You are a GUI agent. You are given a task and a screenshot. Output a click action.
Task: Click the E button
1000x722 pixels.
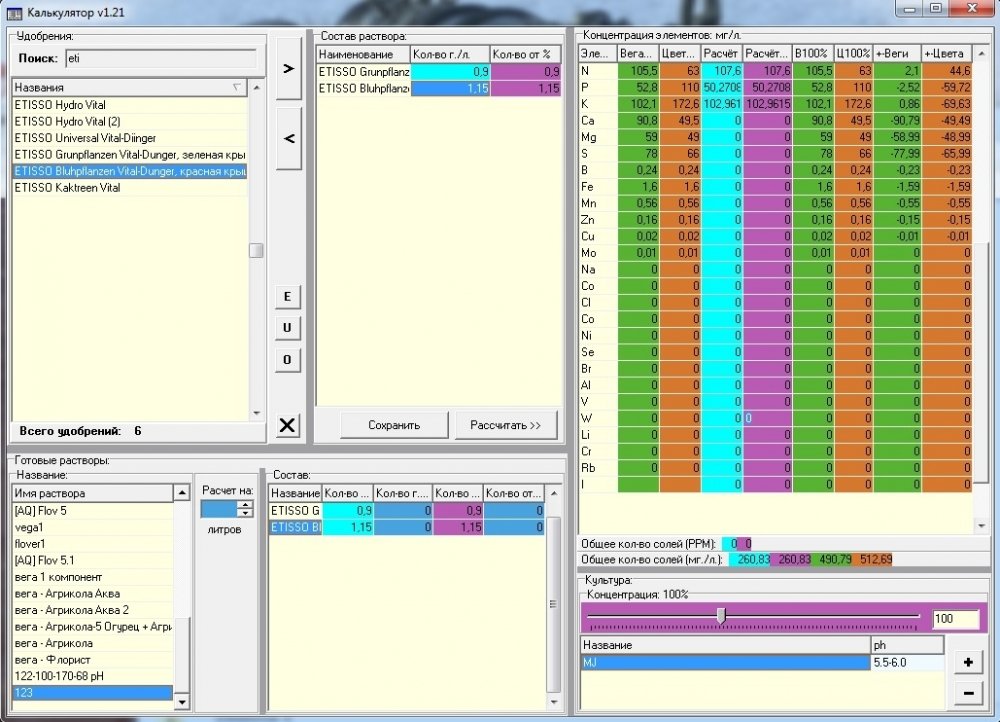287,297
